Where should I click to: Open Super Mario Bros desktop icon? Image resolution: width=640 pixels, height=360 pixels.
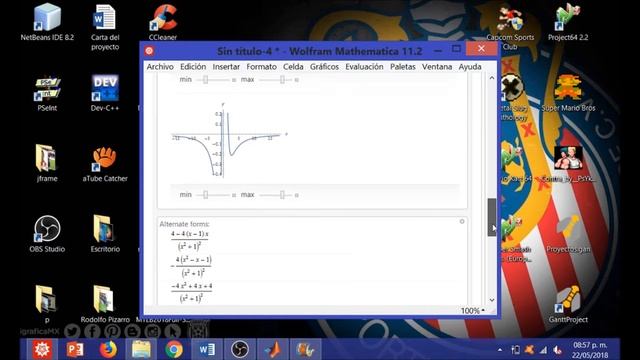(568, 93)
